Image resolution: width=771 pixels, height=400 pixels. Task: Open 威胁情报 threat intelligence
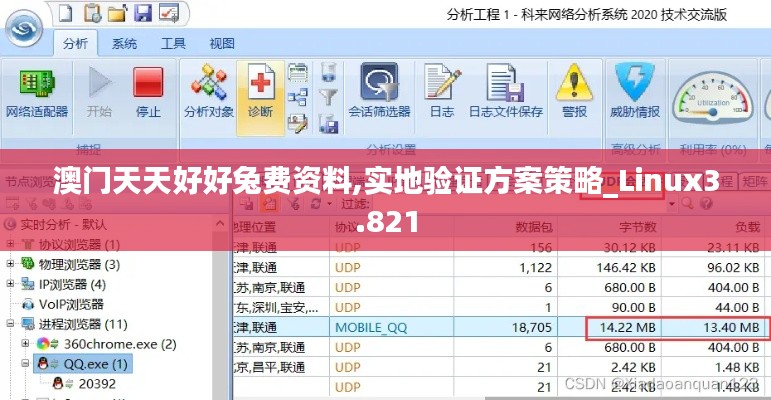coord(635,92)
